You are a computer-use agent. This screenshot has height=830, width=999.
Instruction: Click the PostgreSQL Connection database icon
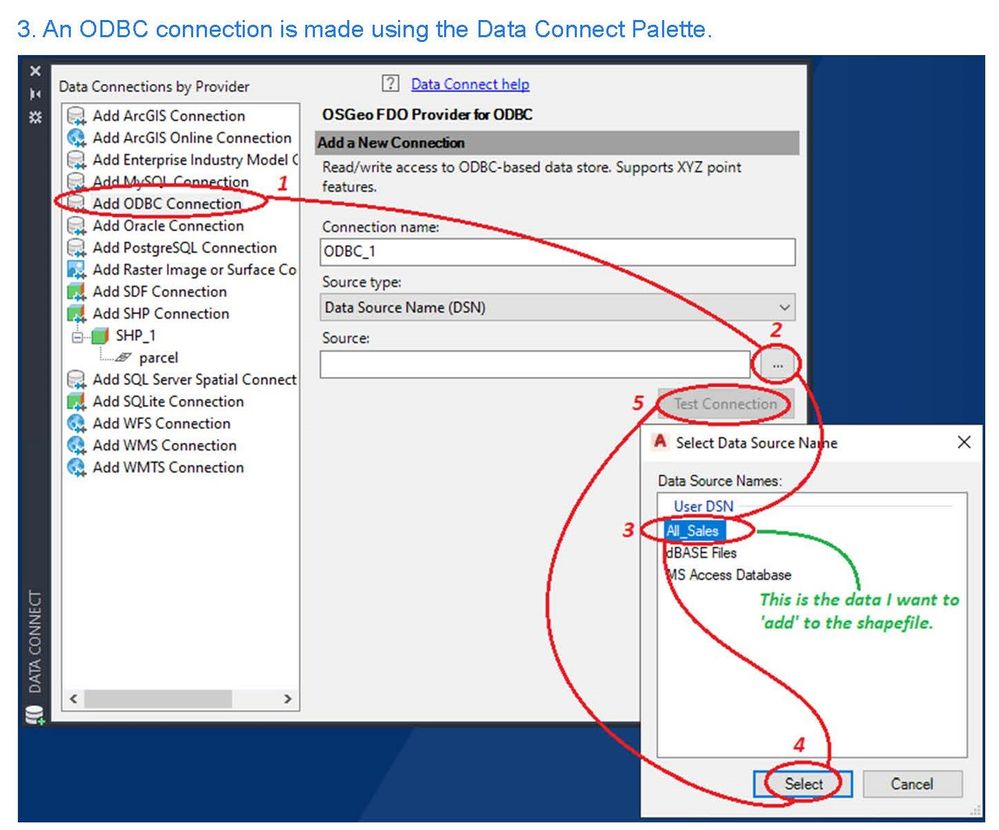click(x=76, y=248)
